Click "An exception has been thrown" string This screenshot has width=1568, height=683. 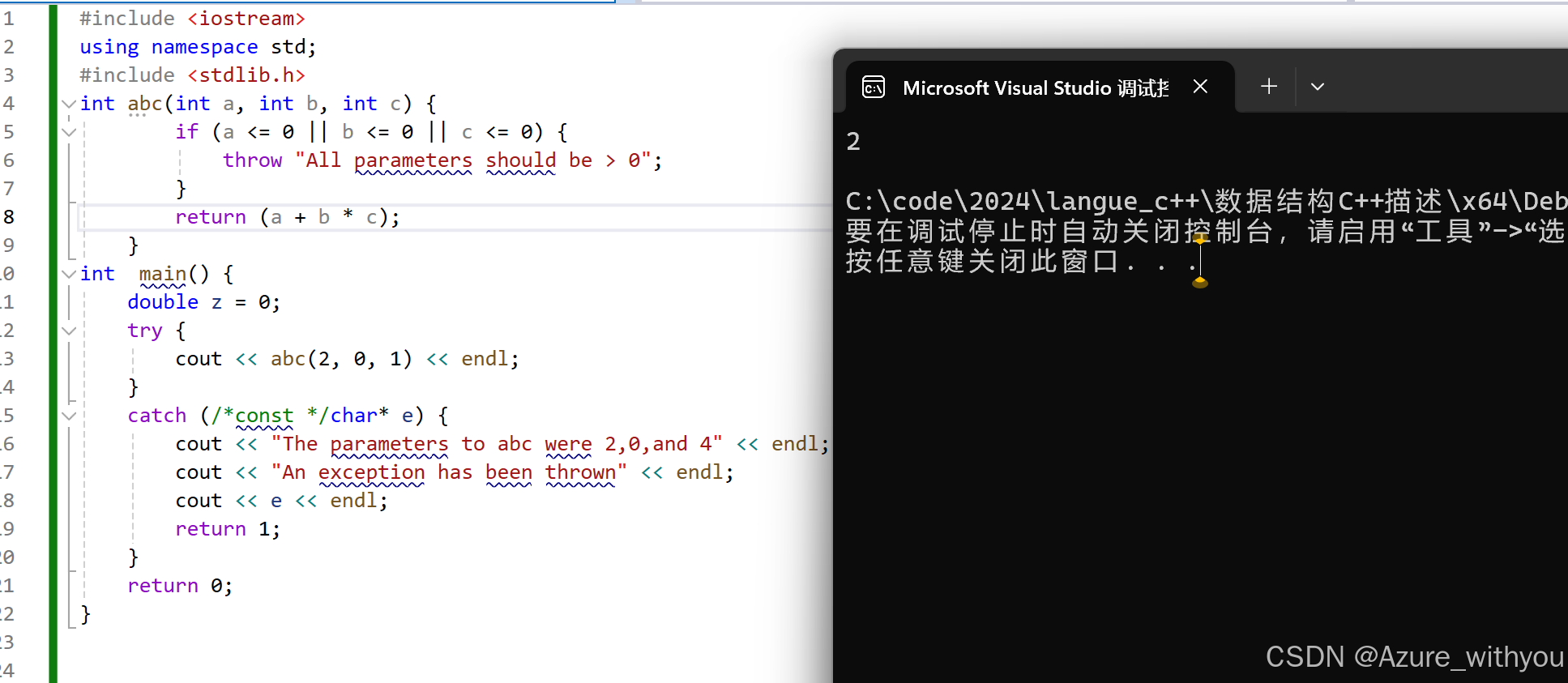click(449, 472)
